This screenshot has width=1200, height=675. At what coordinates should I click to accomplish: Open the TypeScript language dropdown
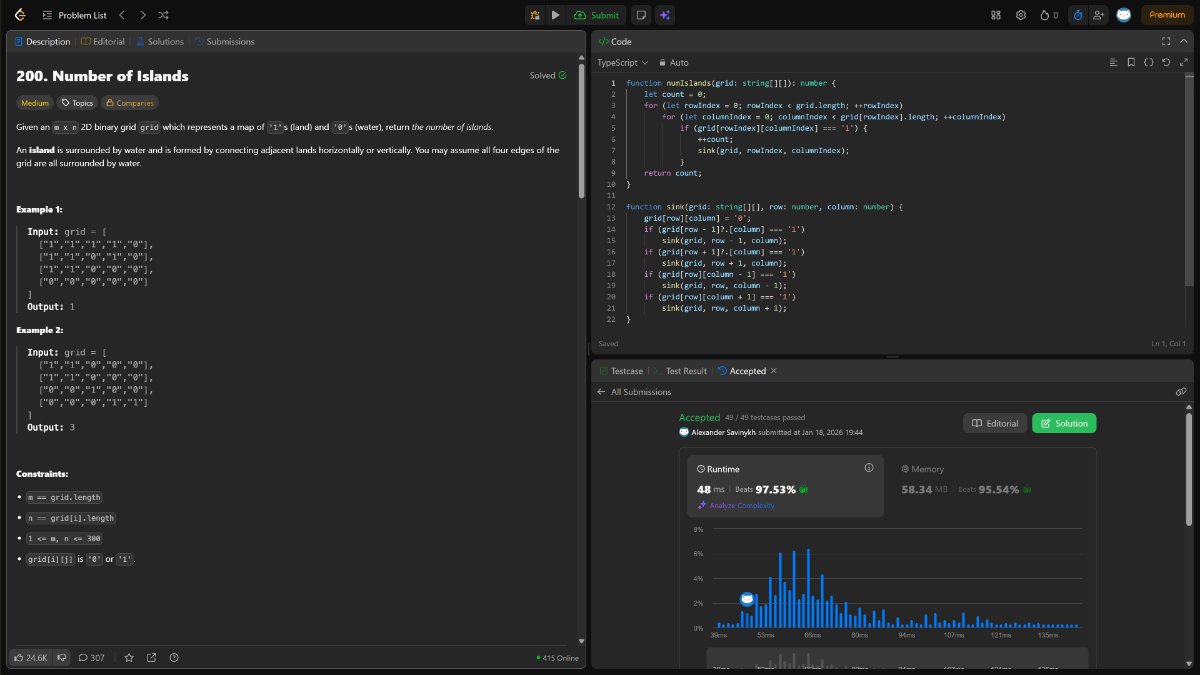point(622,62)
